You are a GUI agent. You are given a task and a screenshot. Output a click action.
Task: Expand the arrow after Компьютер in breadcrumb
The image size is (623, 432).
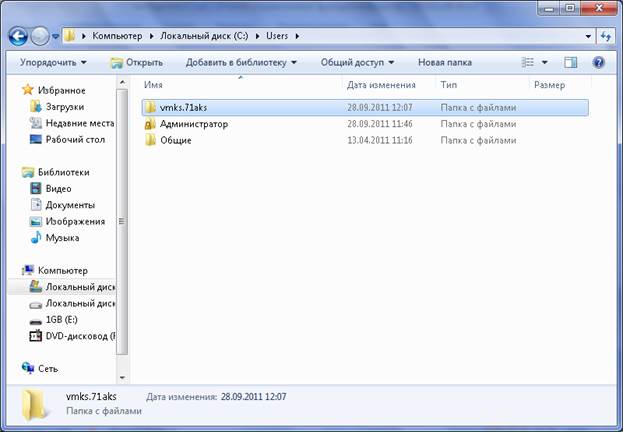[151, 36]
